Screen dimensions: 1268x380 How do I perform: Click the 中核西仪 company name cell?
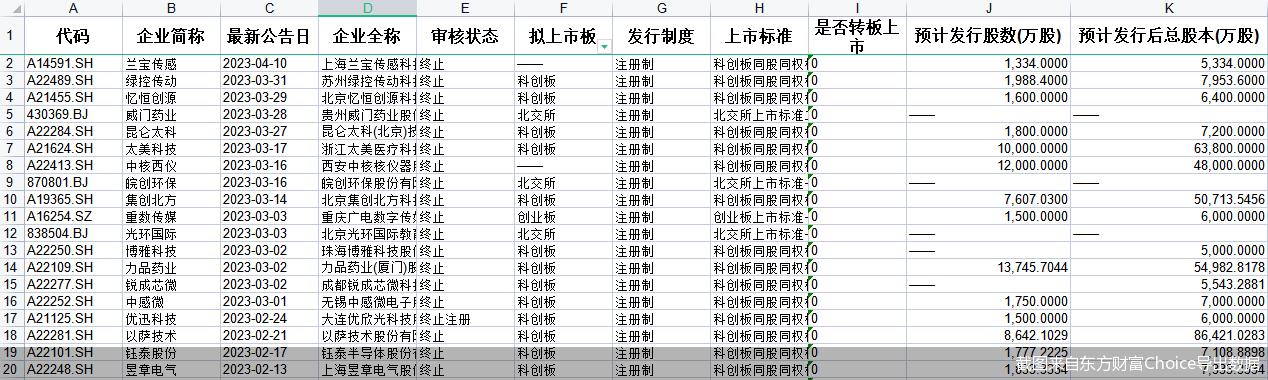click(170, 166)
